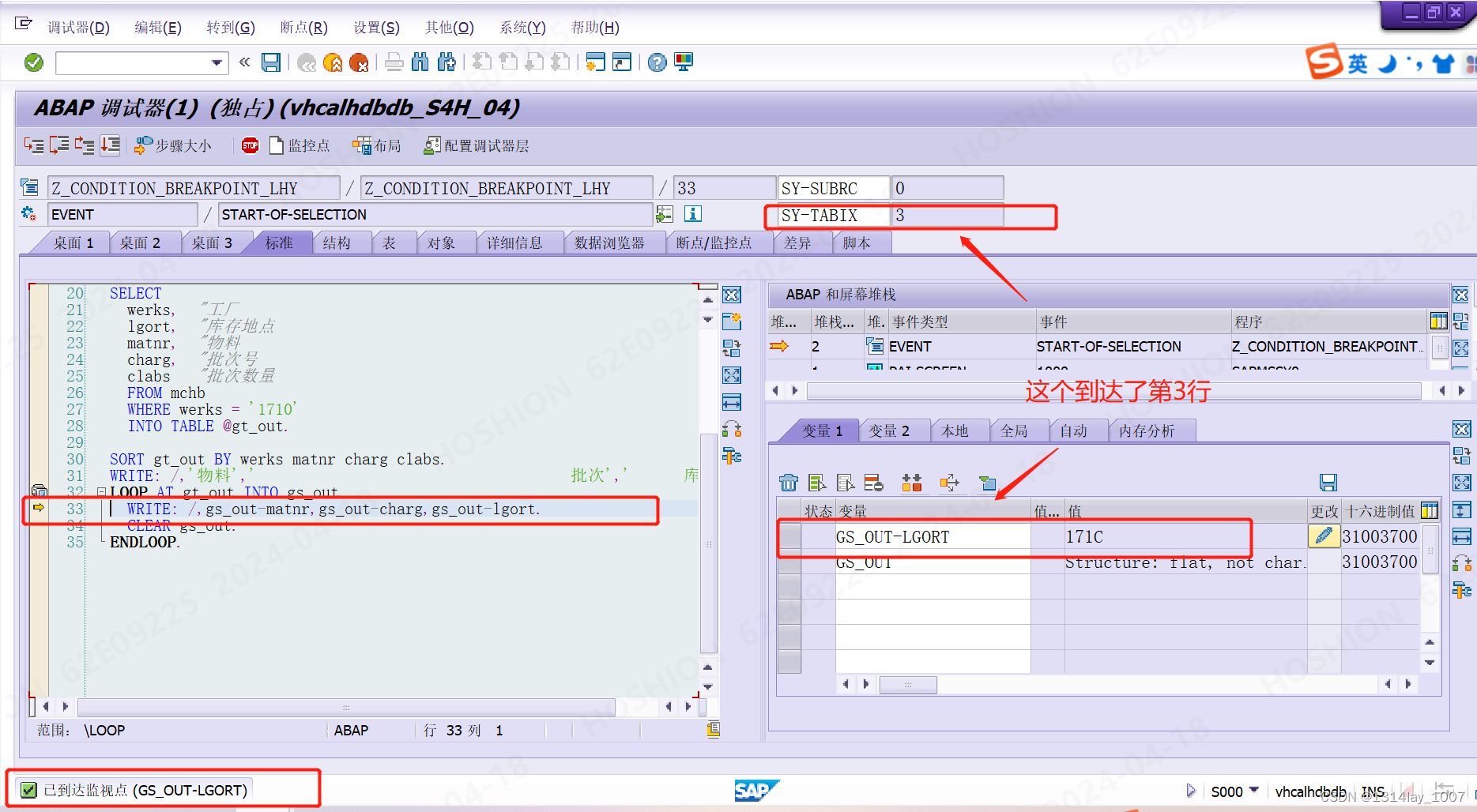Click the Single Step debugger icon
This screenshot has height=812, width=1477.
coord(34,145)
